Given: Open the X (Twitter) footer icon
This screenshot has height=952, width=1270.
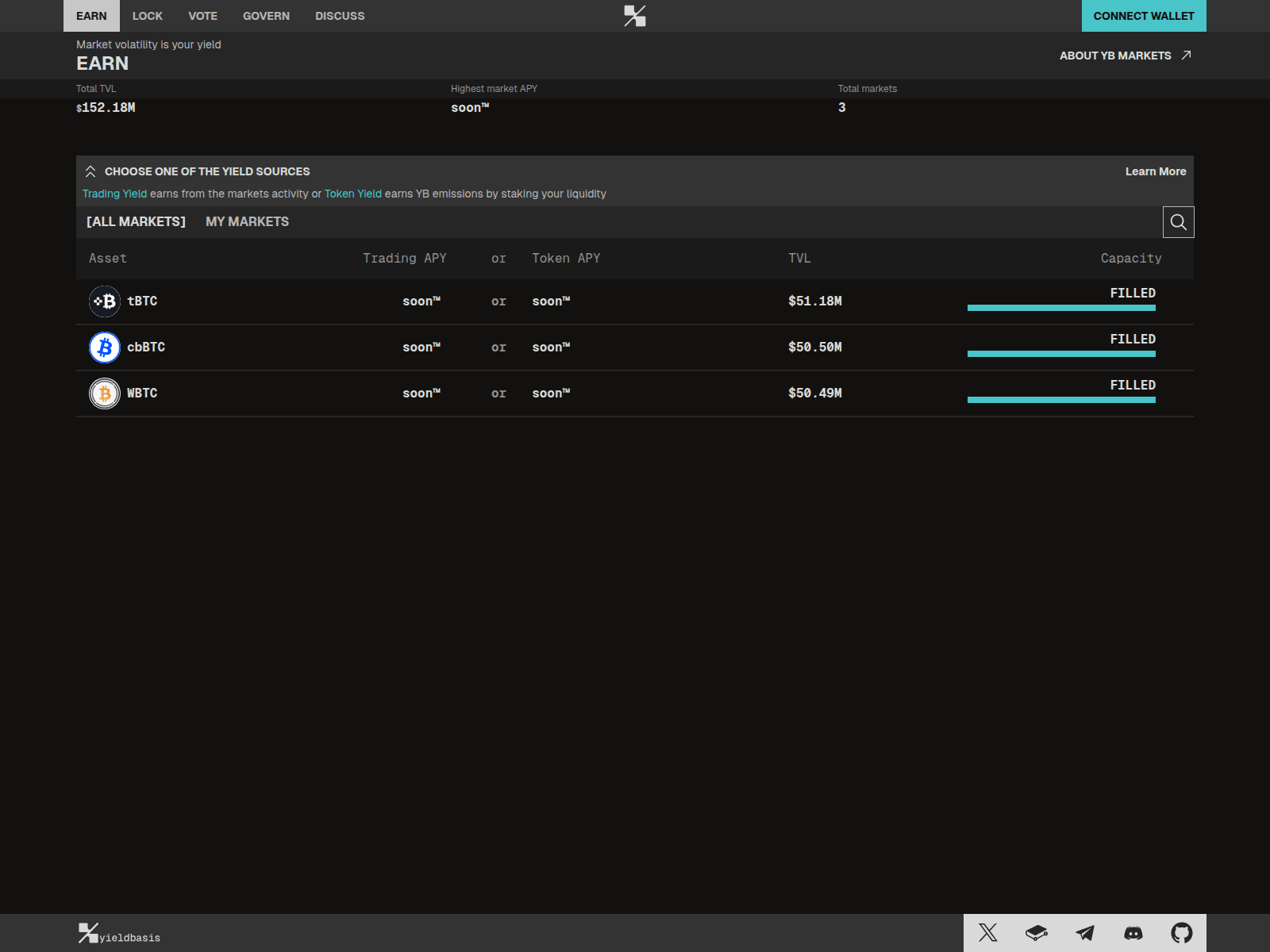Looking at the screenshot, I should point(988,932).
